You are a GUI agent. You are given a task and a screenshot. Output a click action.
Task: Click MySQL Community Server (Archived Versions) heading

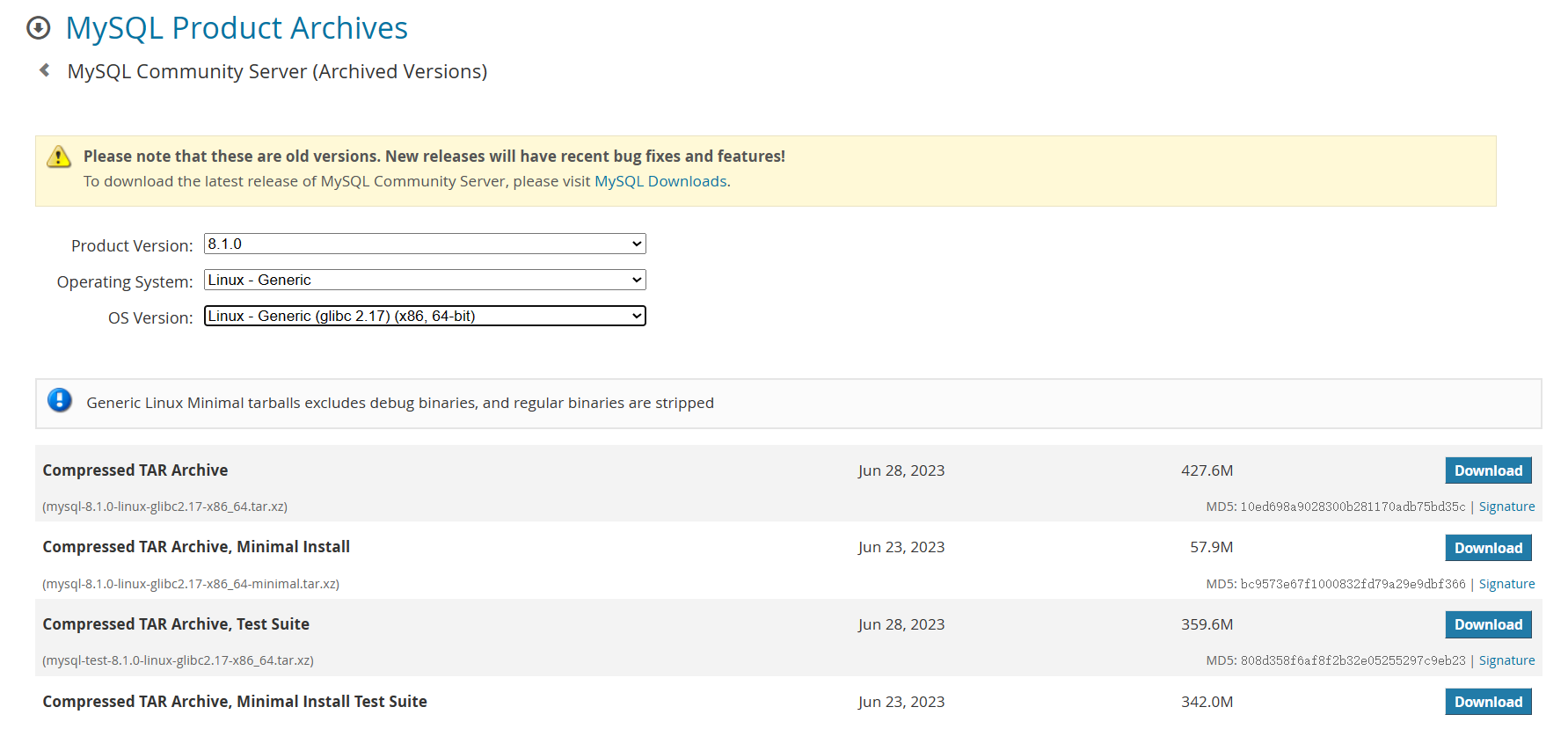(277, 71)
